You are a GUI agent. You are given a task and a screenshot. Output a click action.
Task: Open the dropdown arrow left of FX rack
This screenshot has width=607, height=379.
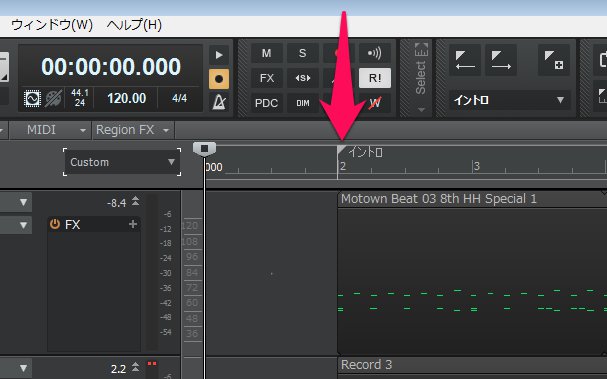(x=23, y=225)
